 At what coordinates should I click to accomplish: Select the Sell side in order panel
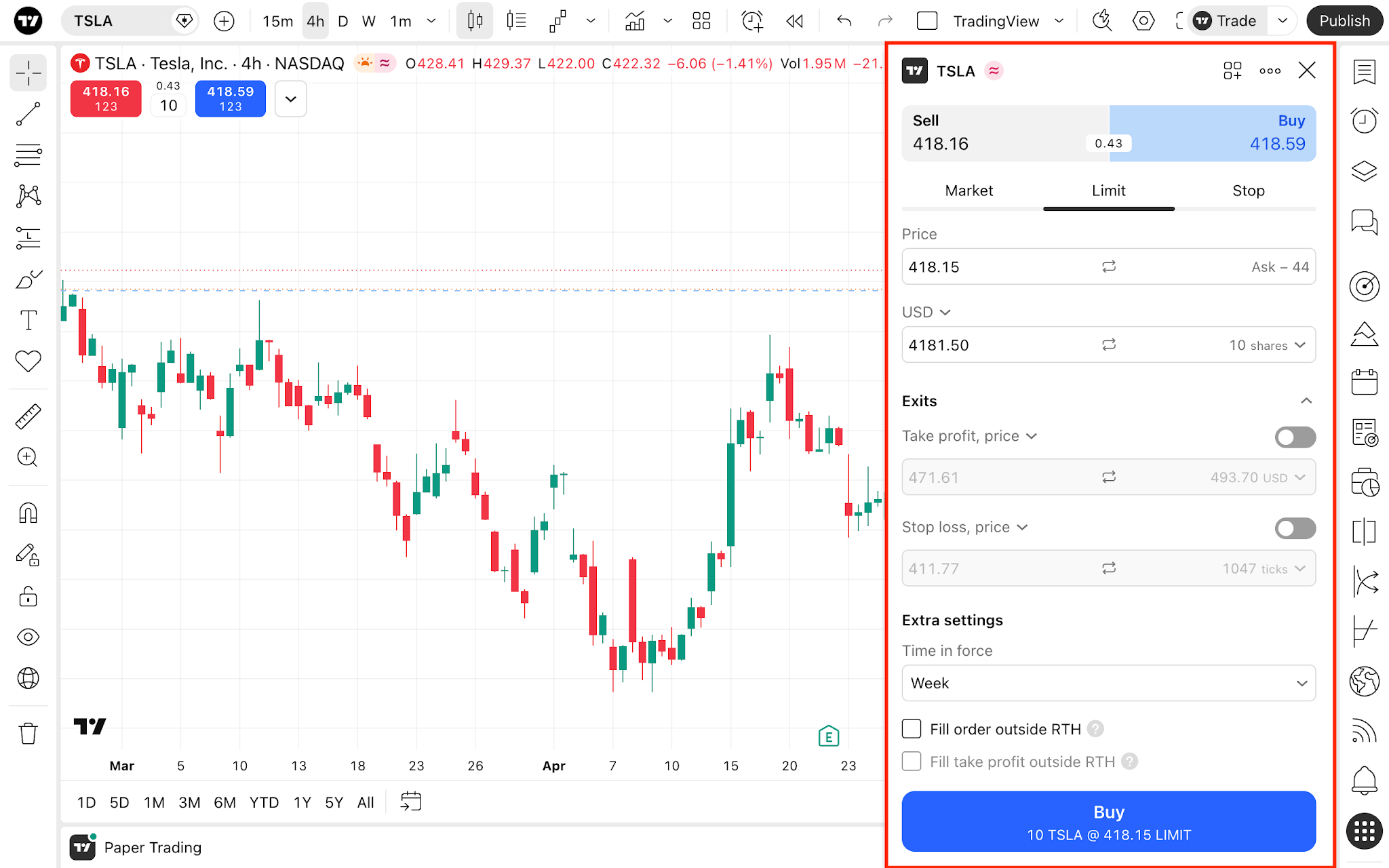(x=1005, y=133)
